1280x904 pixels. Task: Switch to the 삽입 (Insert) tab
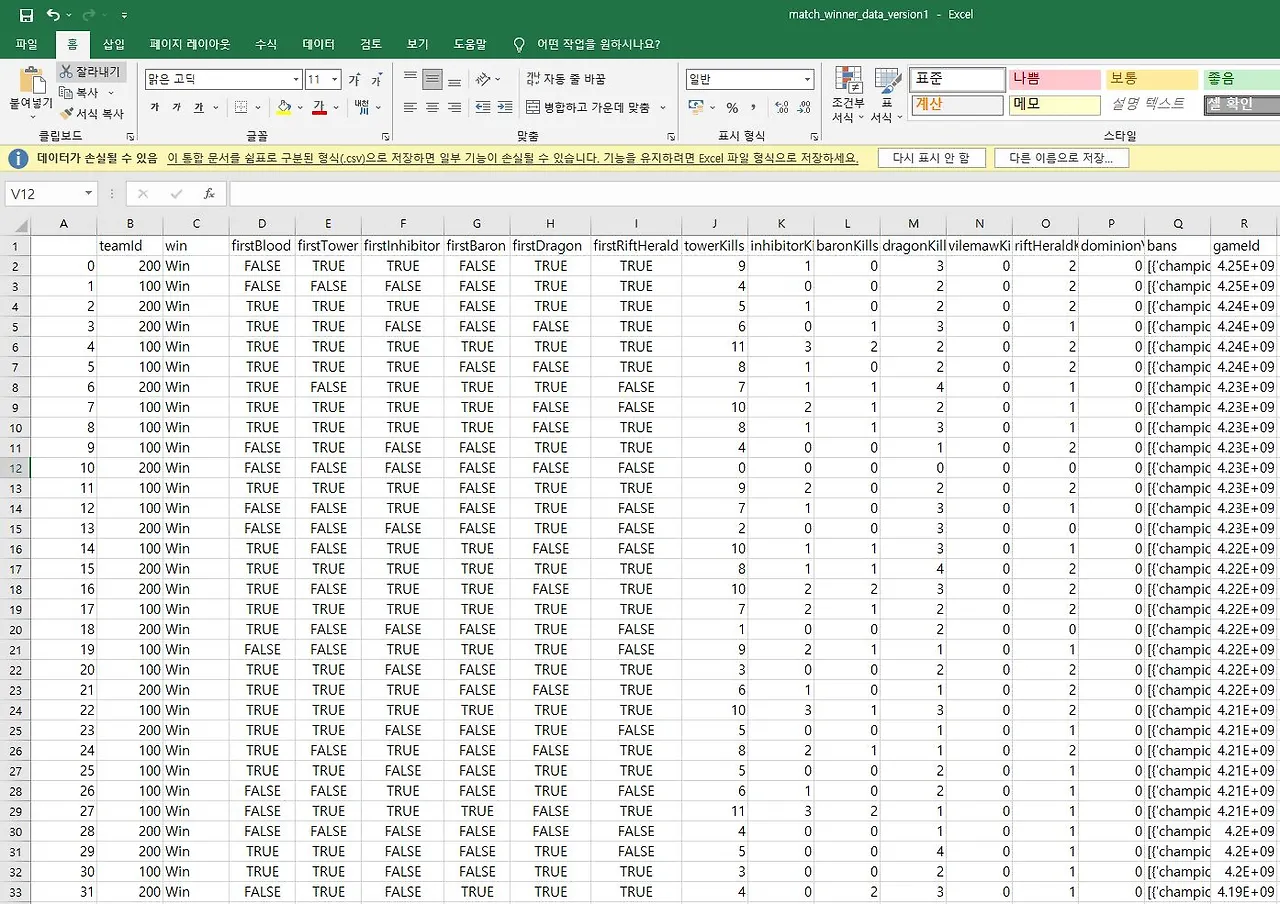pos(114,44)
